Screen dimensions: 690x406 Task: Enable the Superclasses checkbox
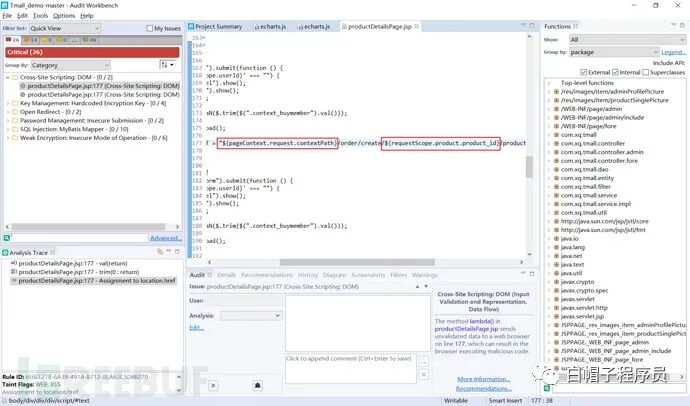pyautogui.click(x=646, y=72)
